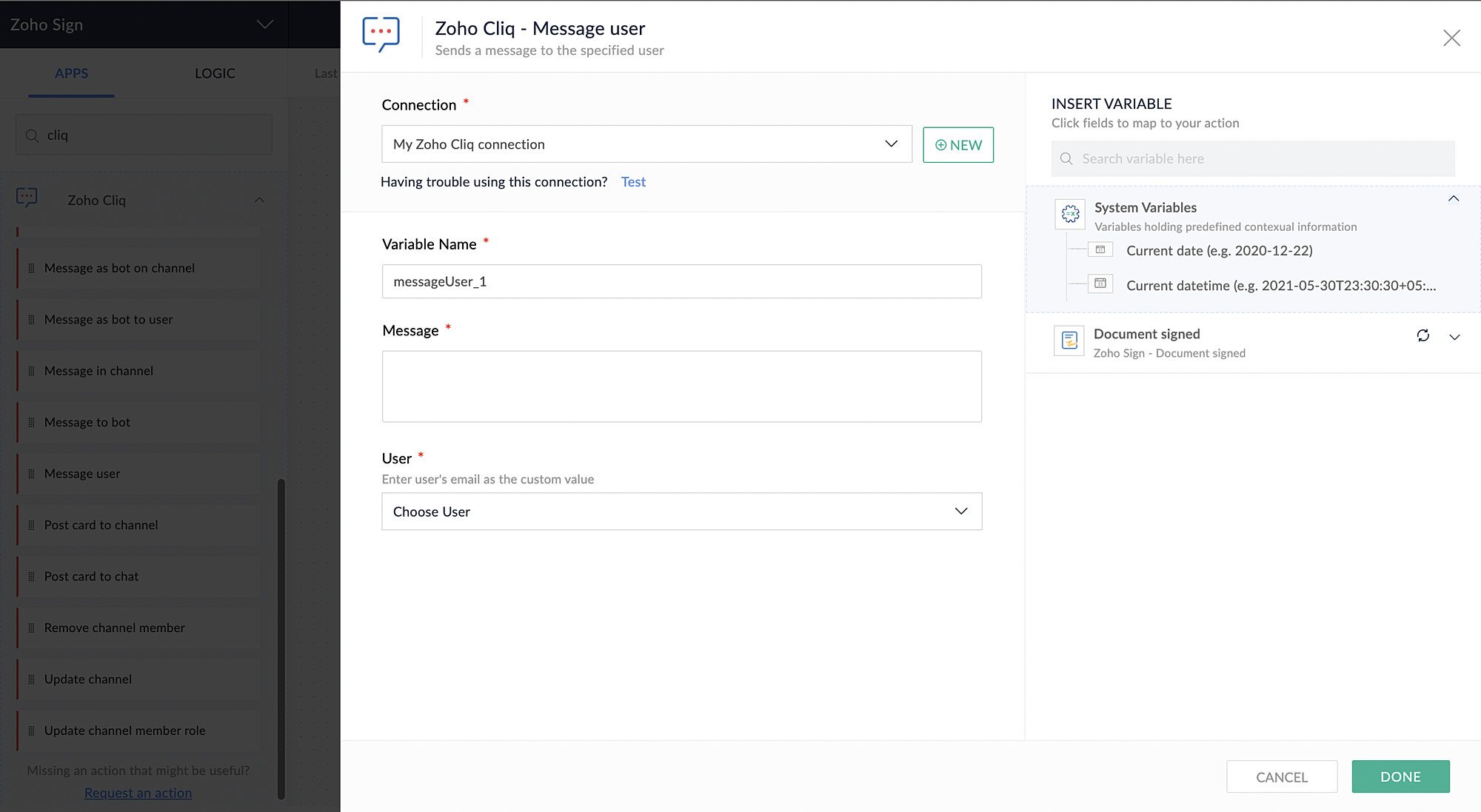
Task: Click the Current date calendar icon
Action: coord(1100,250)
